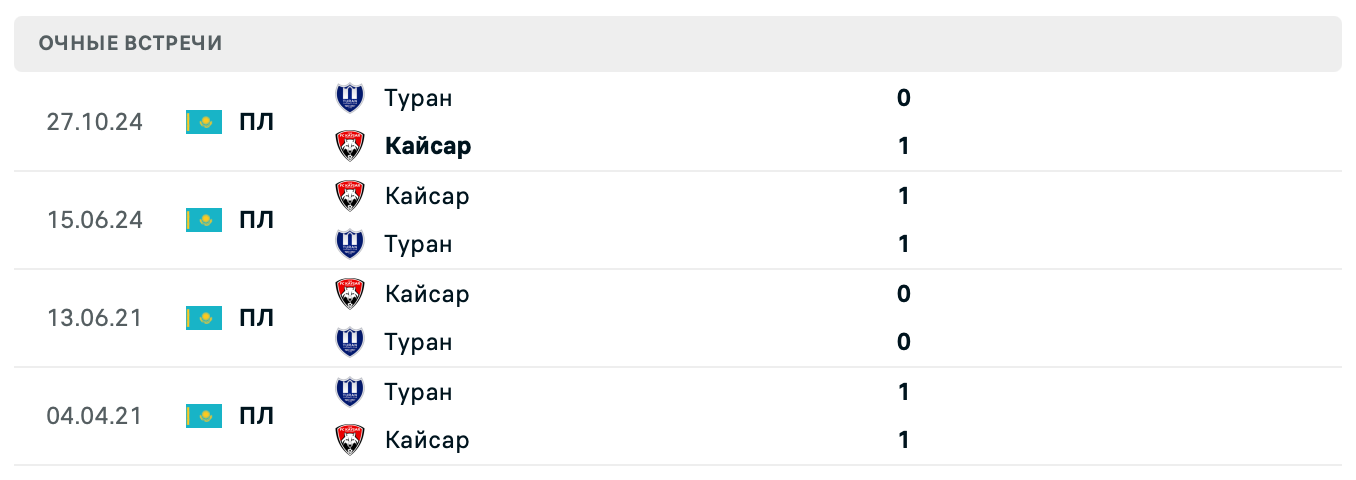Click Kazakhstan flag next to 27.10.24
Image resolution: width=1356 pixels, height=480 pixels.
click(204, 122)
